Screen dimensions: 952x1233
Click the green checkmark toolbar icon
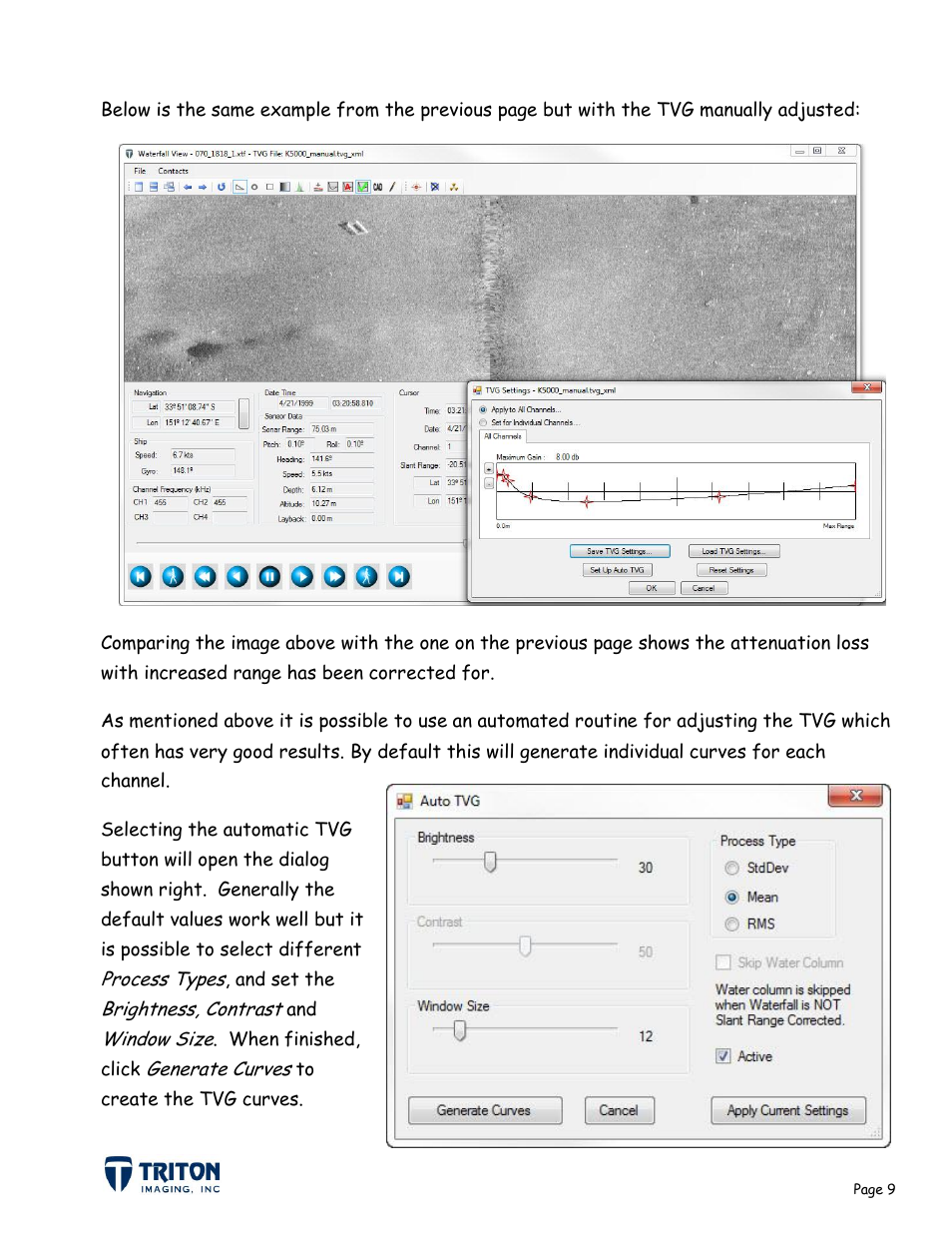363,187
